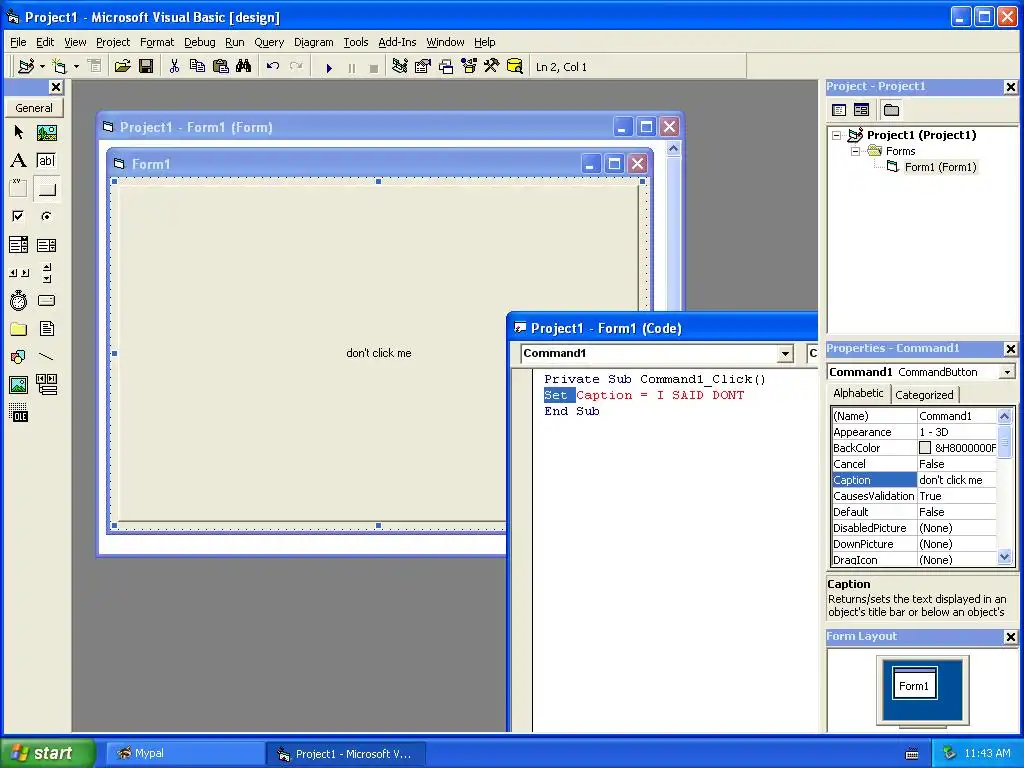Open dropdown arrow beside Add Form icon
This screenshot has width=1024, height=768.
click(76, 67)
